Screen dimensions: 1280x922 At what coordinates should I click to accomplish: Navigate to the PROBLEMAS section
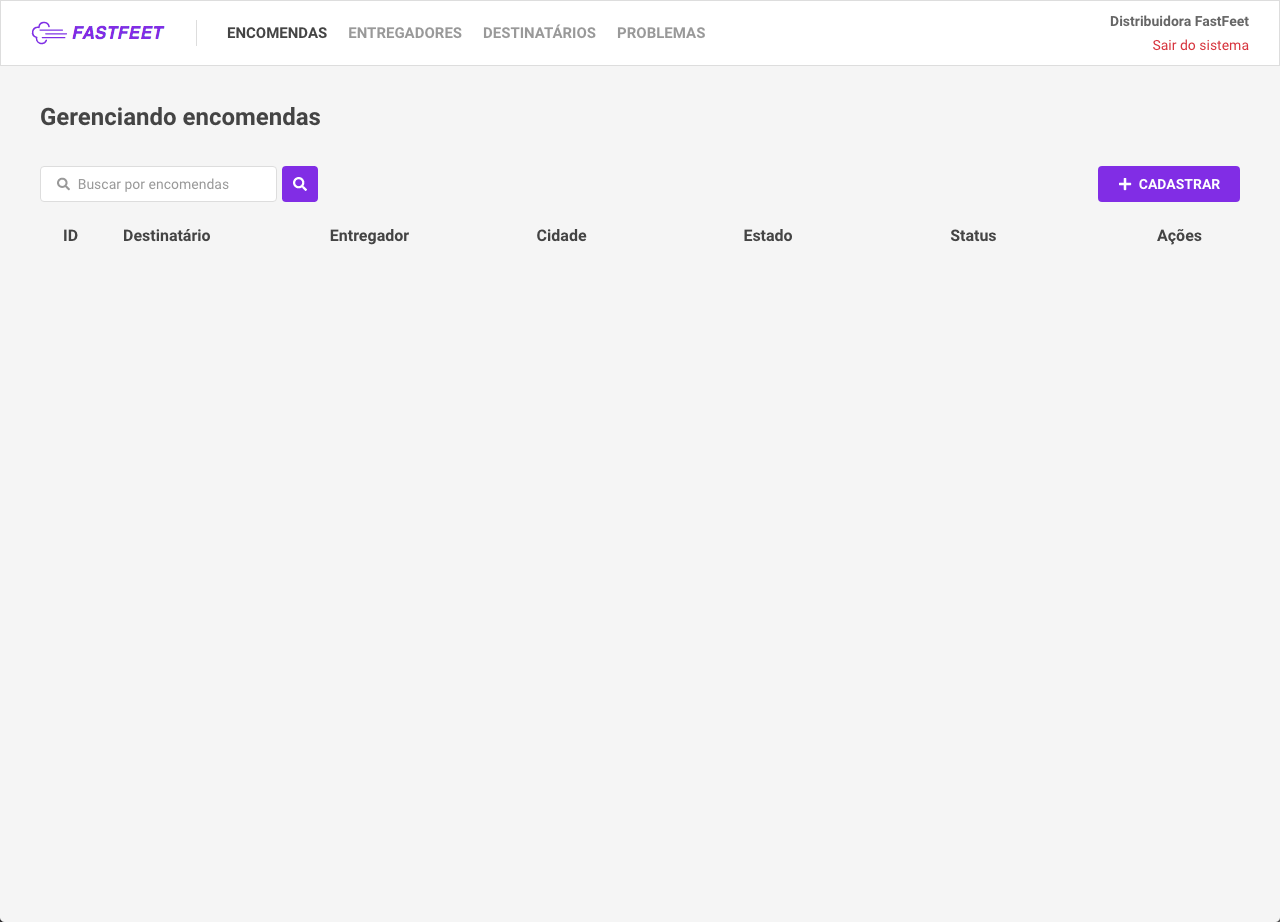(x=661, y=32)
